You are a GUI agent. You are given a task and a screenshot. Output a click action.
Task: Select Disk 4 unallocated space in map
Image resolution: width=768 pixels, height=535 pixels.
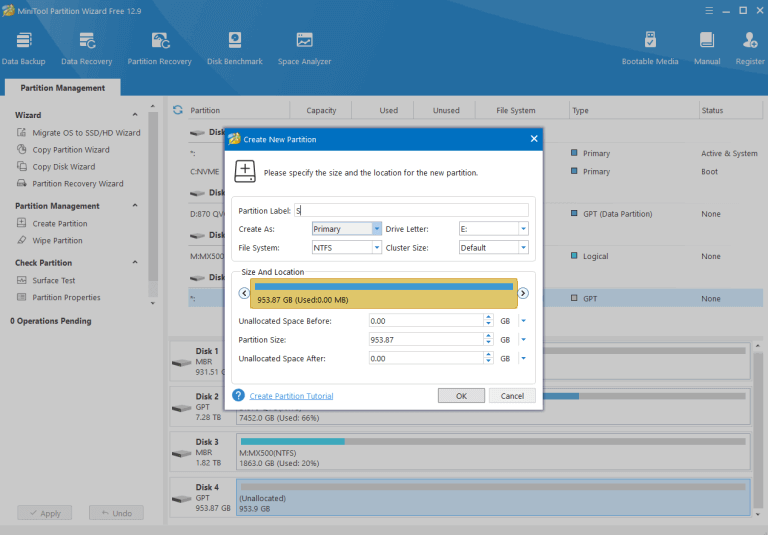pos(493,497)
